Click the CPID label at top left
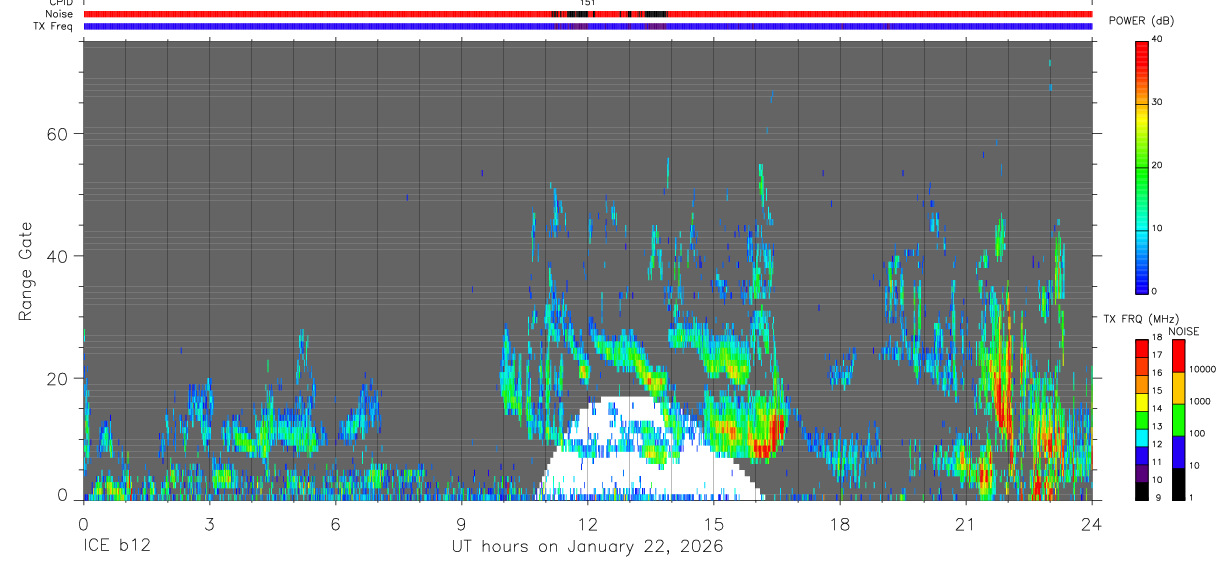1228x567 pixels. pos(60,3)
